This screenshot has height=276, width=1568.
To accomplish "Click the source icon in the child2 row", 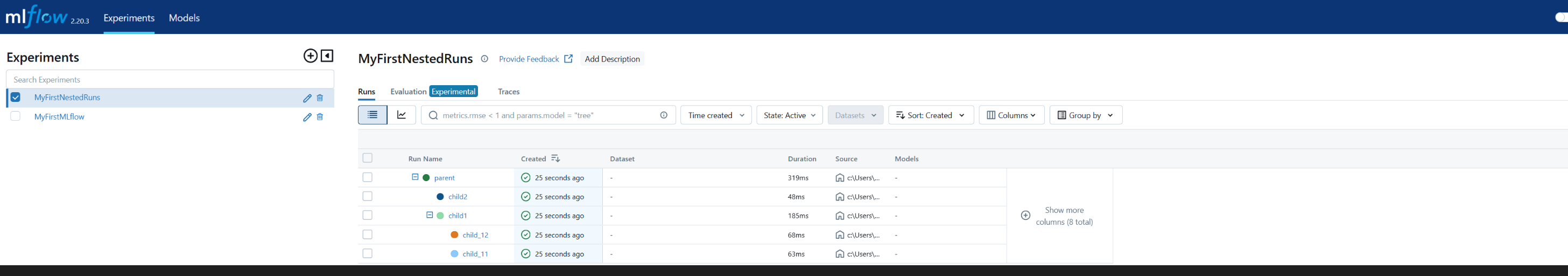I will tap(840, 197).
